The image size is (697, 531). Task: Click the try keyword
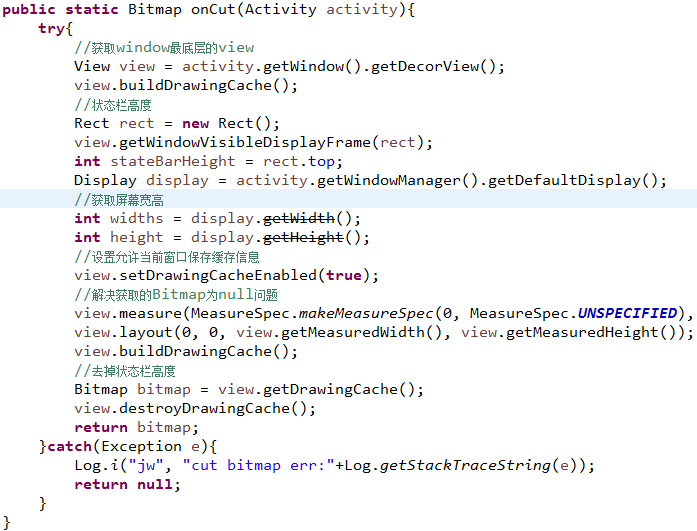point(52,28)
